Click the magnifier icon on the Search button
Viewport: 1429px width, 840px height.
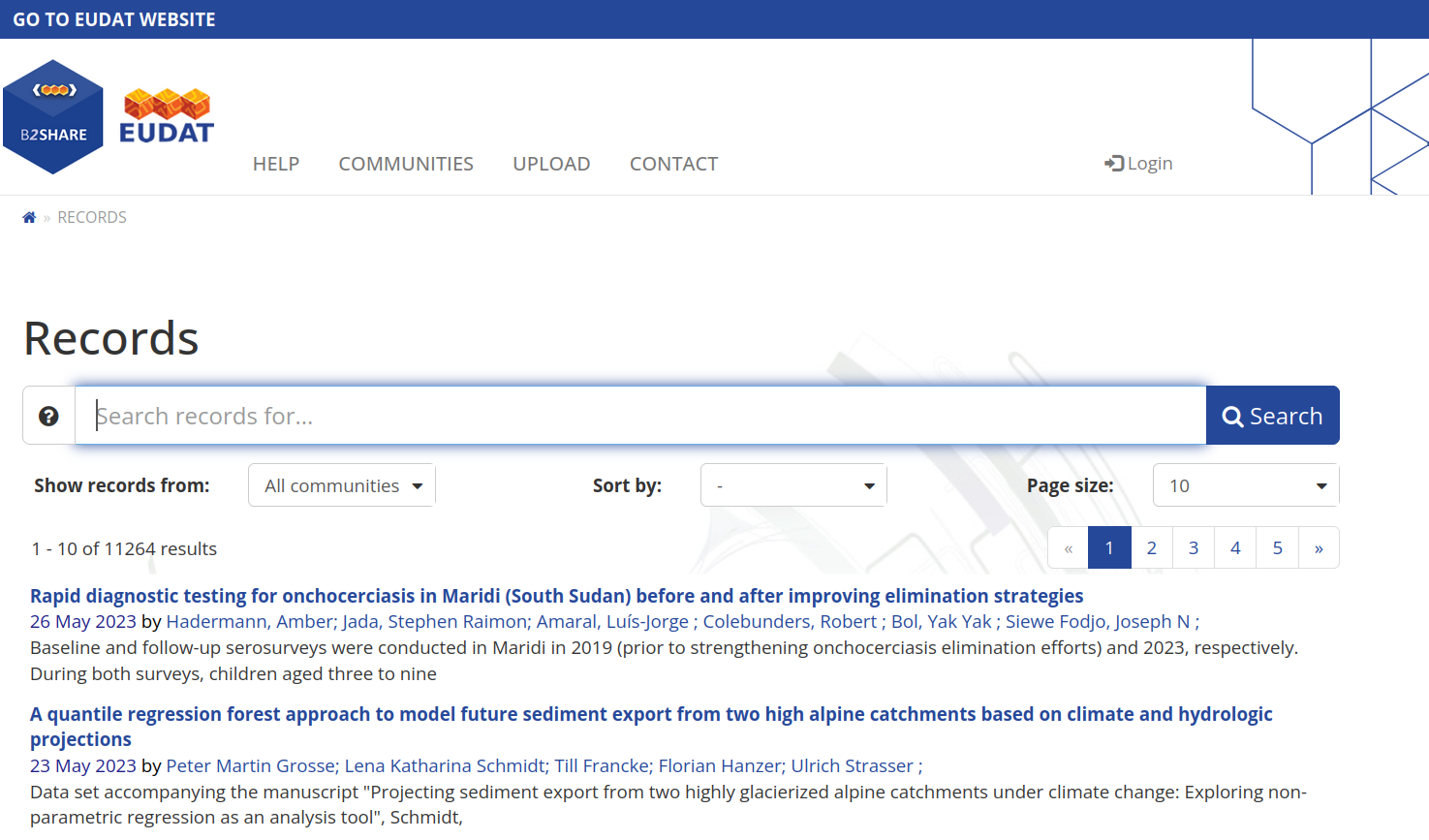click(1232, 415)
